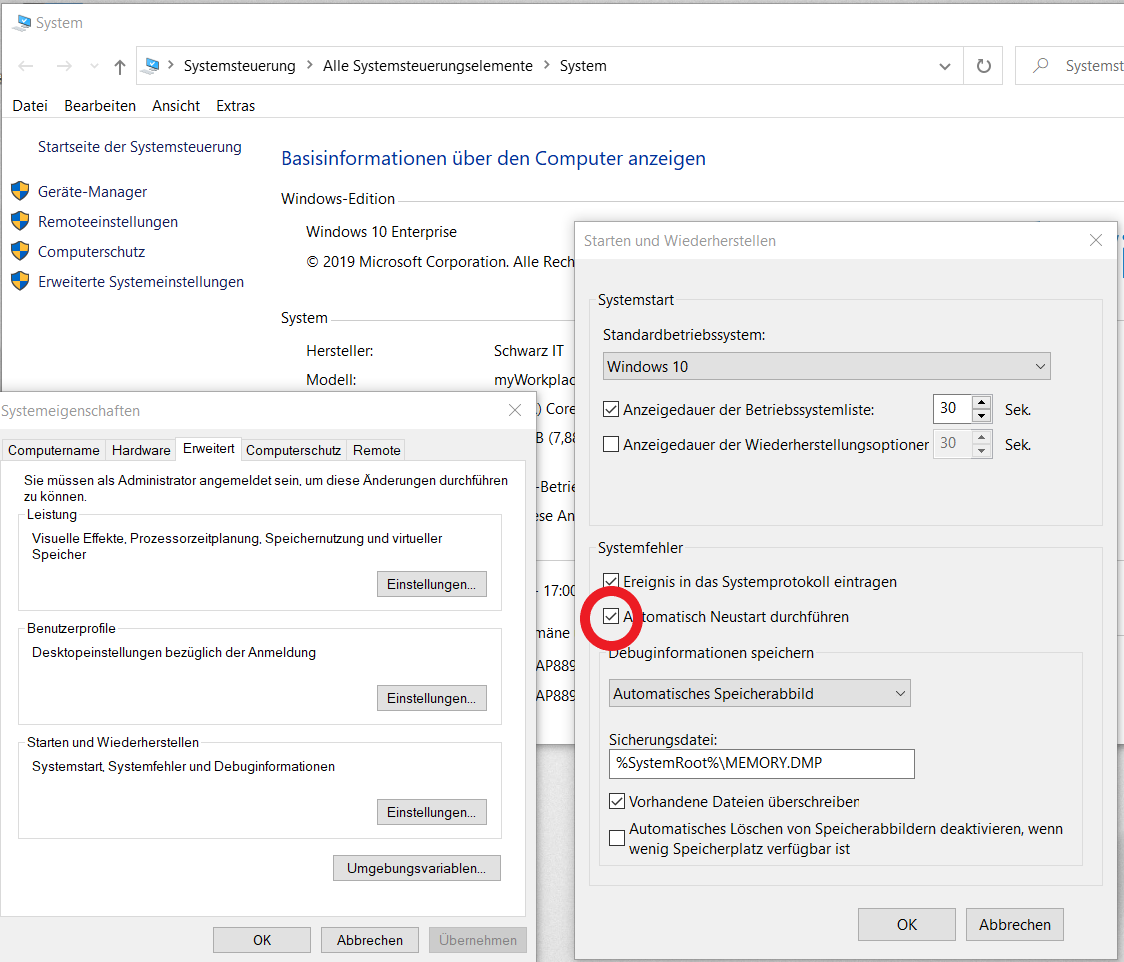1124x962 pixels.
Task: Open Erweiterte Systemeinstellungen link
Action: [140, 282]
